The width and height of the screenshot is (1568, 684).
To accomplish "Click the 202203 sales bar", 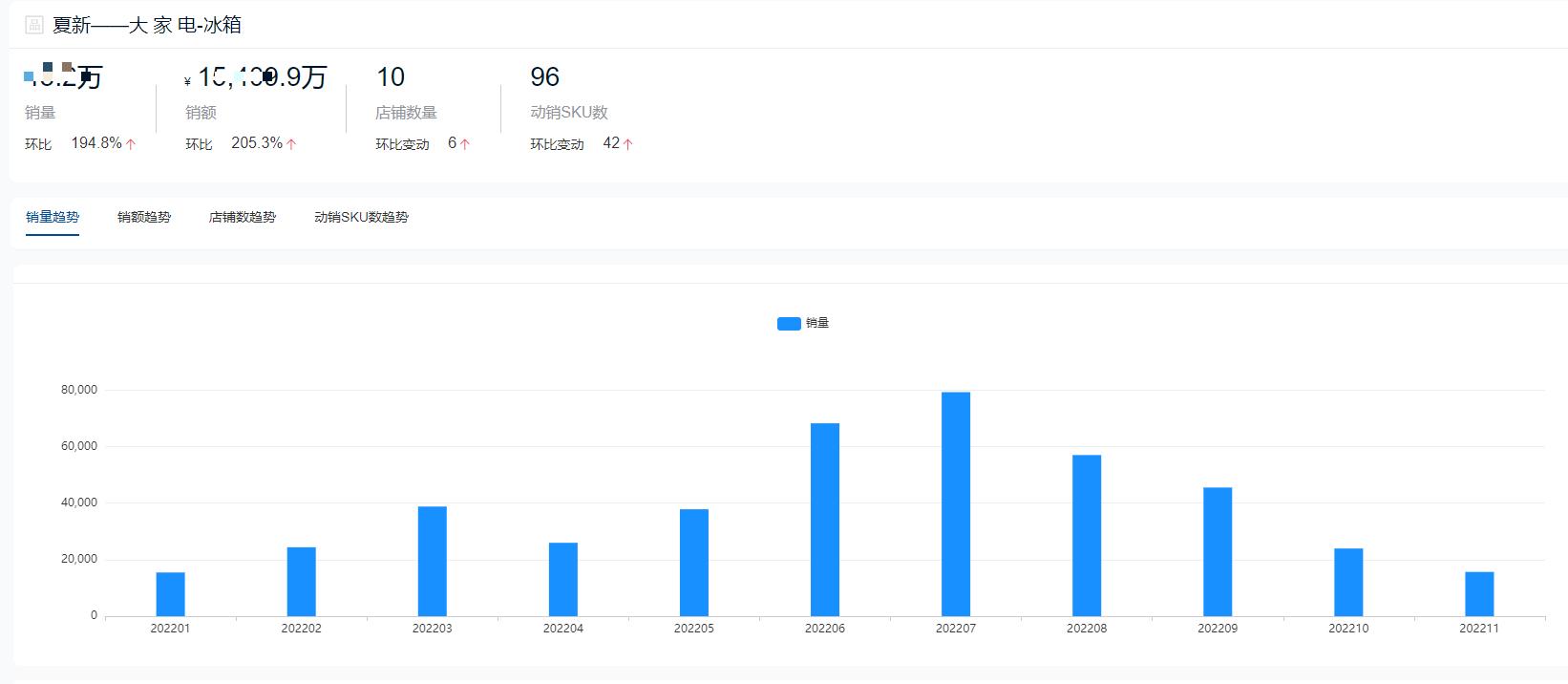I will click(432, 561).
